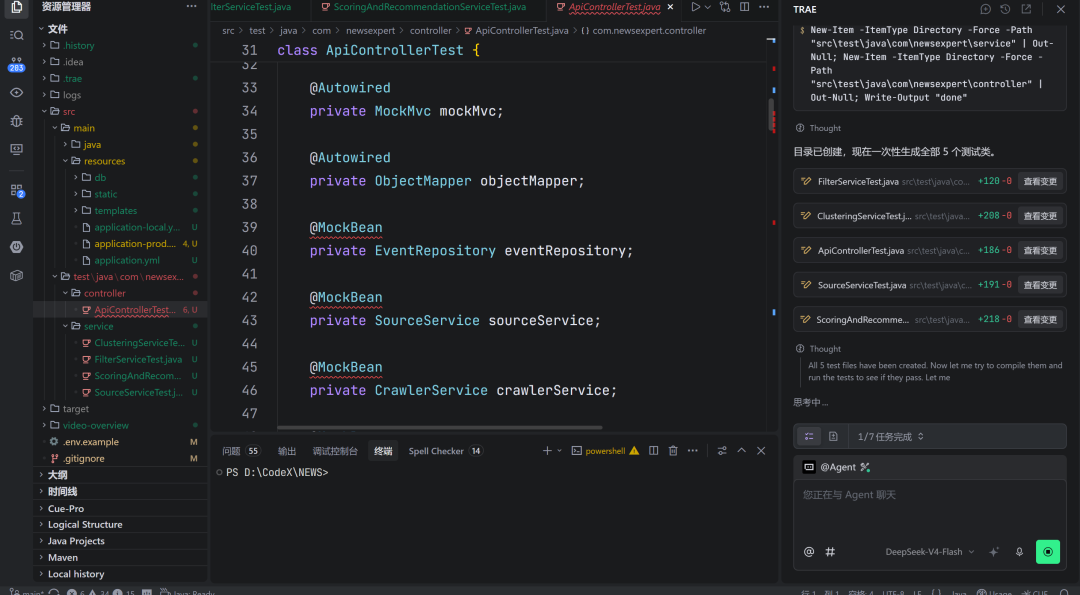The image size is (1080, 595).
Task: Insert @ mention in chat input
Action: pos(809,552)
